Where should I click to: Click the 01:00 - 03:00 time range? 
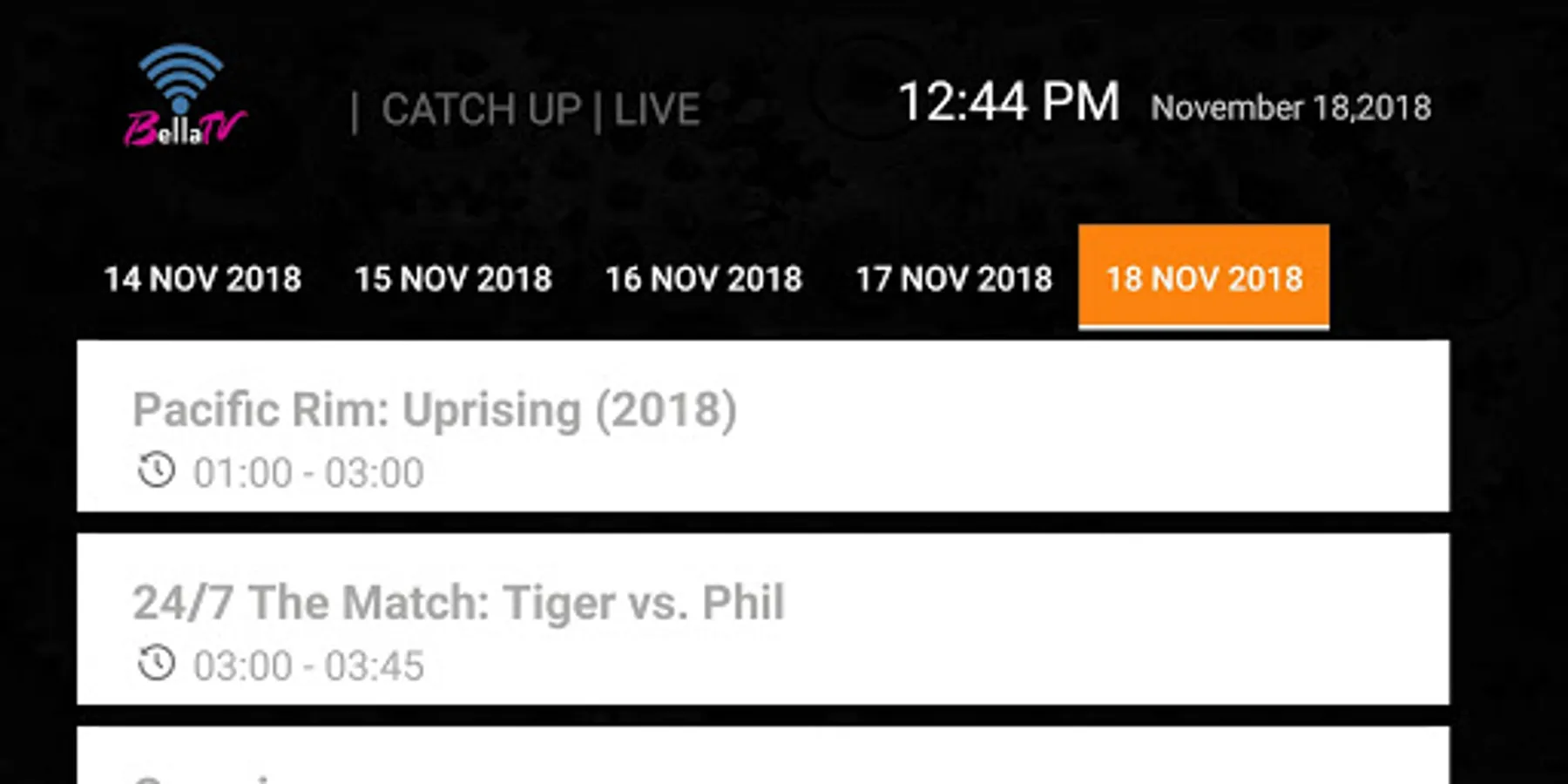pos(308,473)
